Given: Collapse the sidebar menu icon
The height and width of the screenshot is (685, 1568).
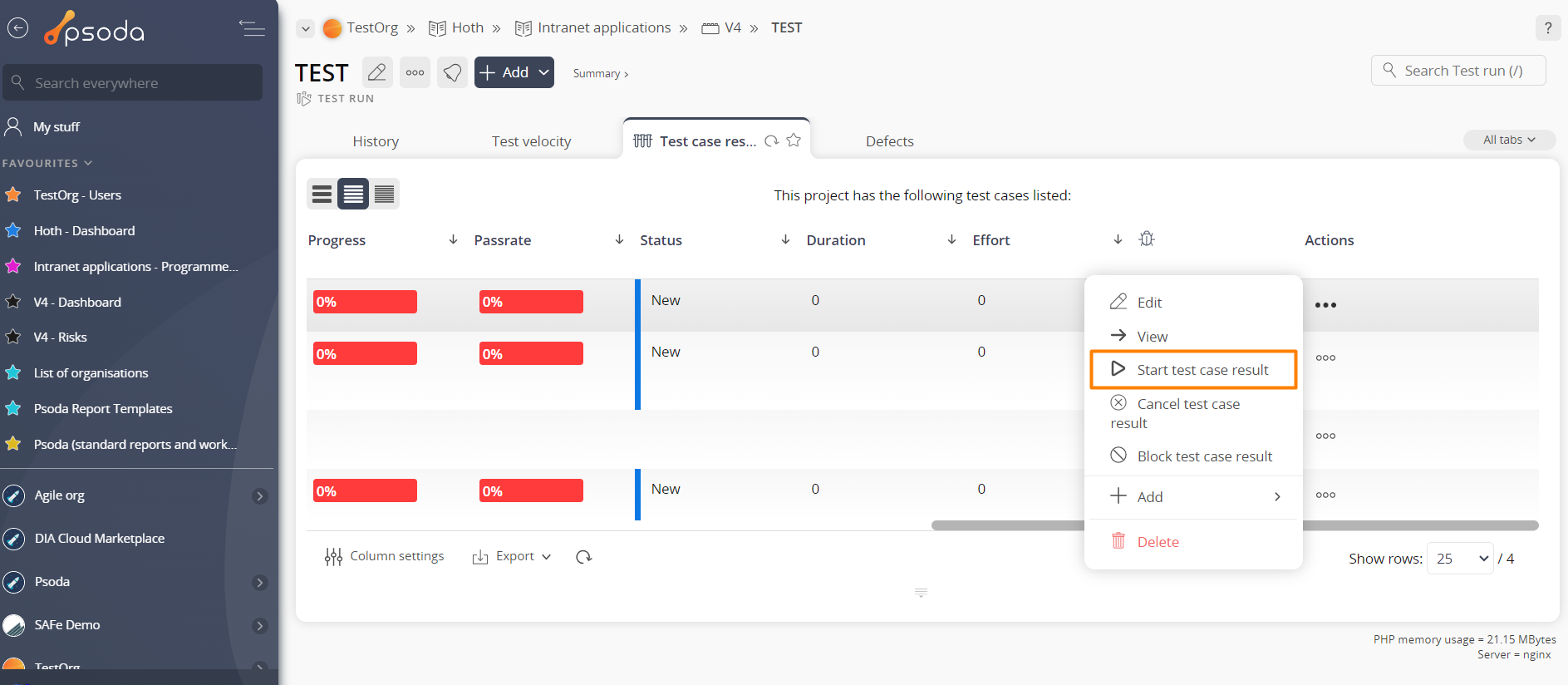Looking at the screenshot, I should pyautogui.click(x=252, y=28).
